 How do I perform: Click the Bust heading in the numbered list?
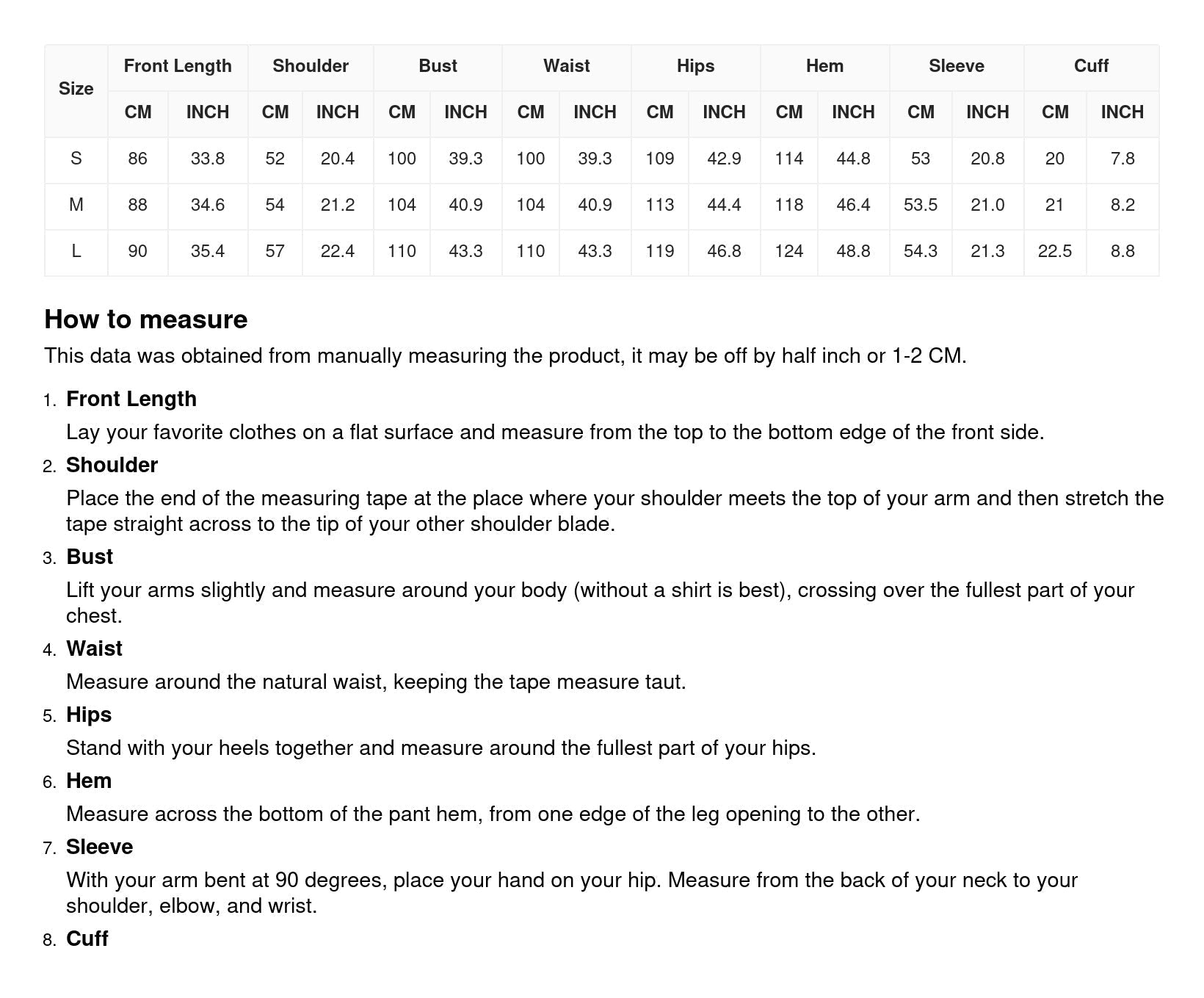point(90,557)
